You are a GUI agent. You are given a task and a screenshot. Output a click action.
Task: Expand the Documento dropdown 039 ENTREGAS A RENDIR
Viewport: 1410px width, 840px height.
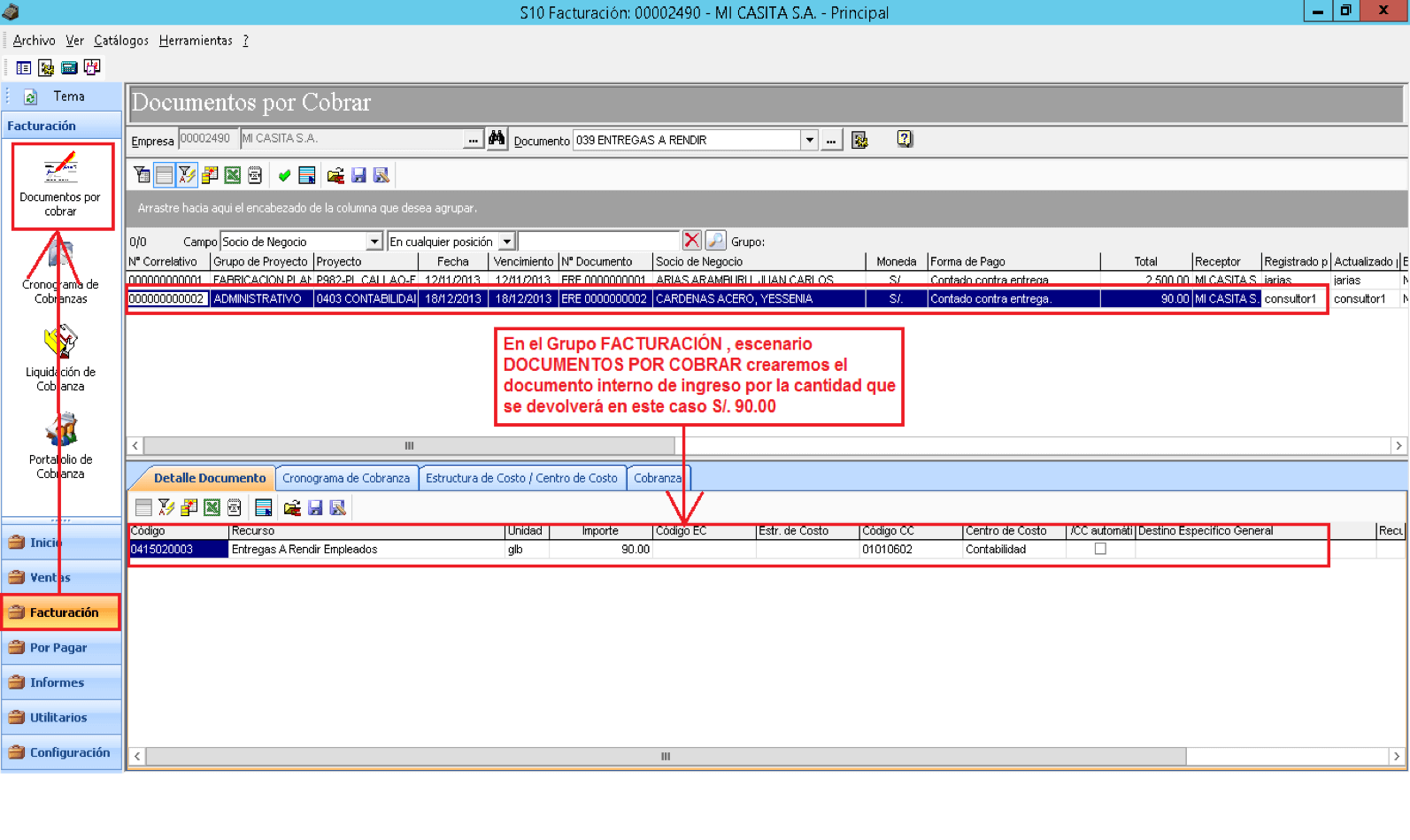click(809, 140)
